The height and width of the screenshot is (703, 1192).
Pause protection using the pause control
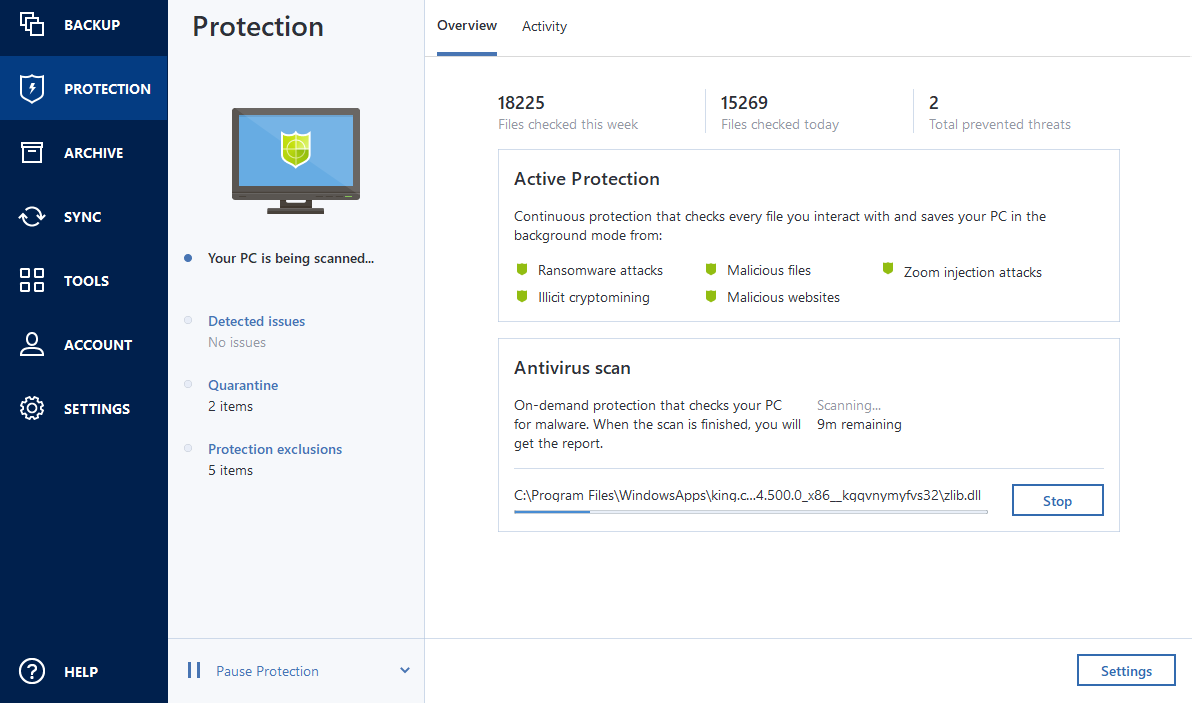(193, 670)
